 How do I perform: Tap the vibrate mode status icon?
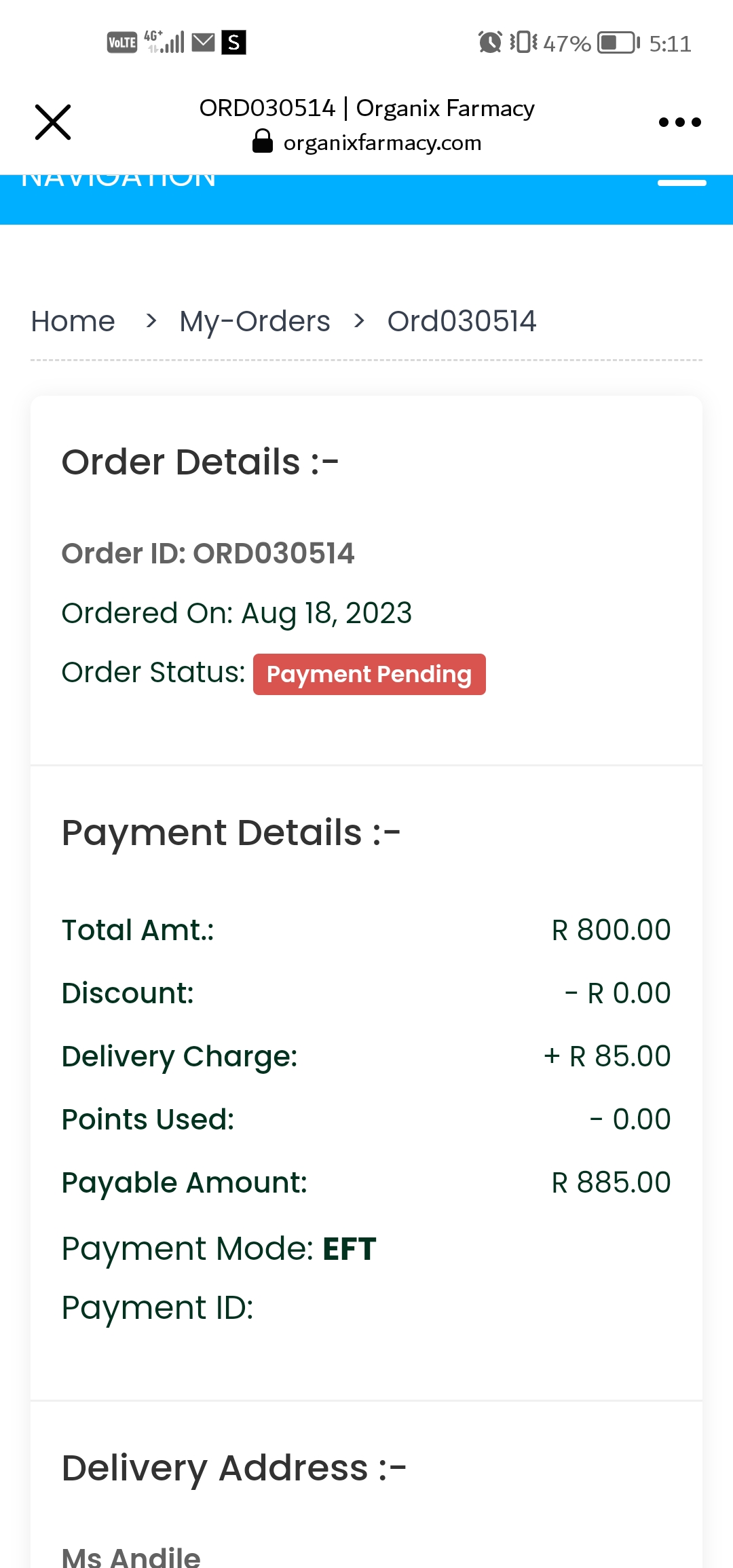coord(523,43)
